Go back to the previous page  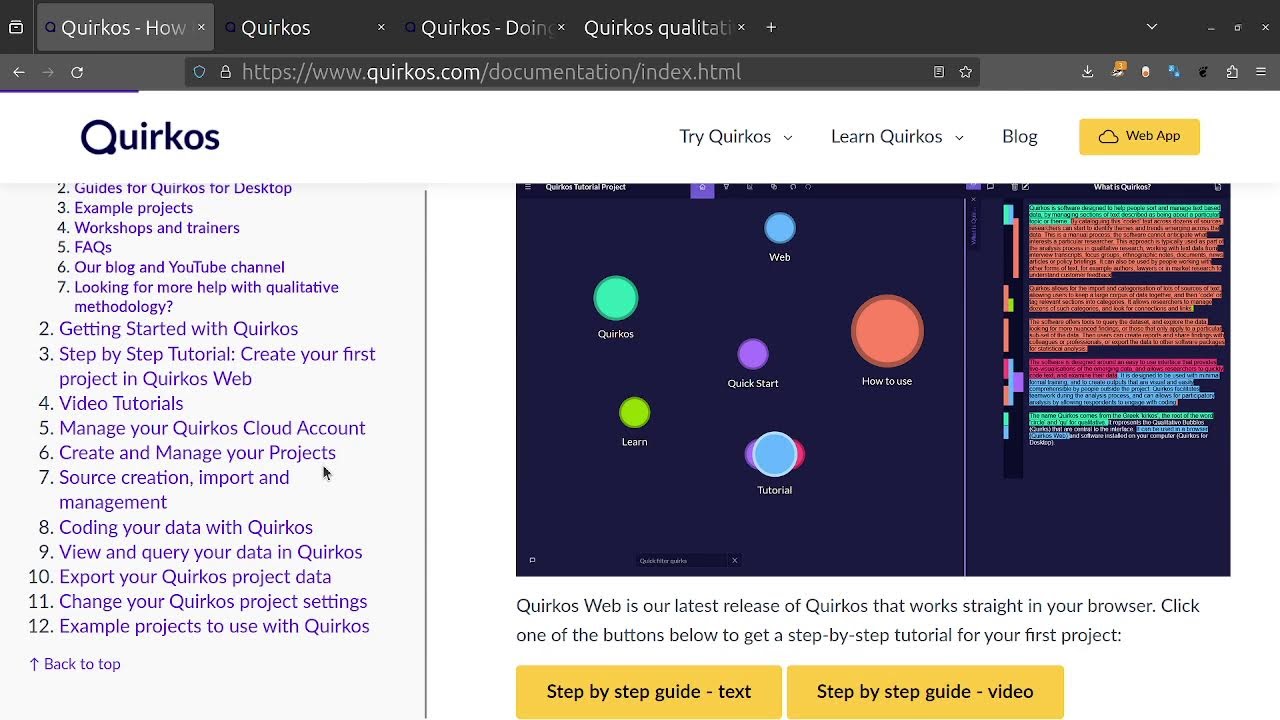click(x=19, y=72)
